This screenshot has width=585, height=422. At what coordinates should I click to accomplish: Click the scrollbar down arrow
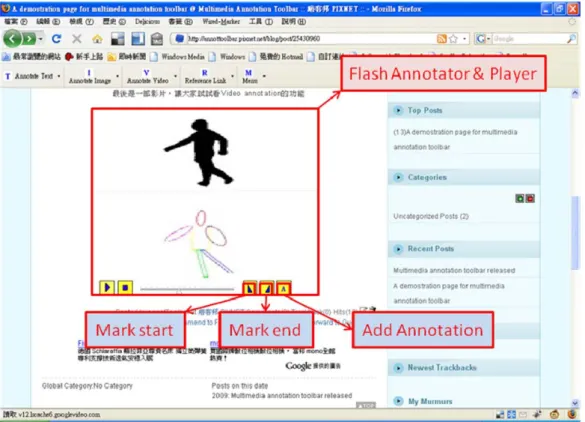coord(575,403)
